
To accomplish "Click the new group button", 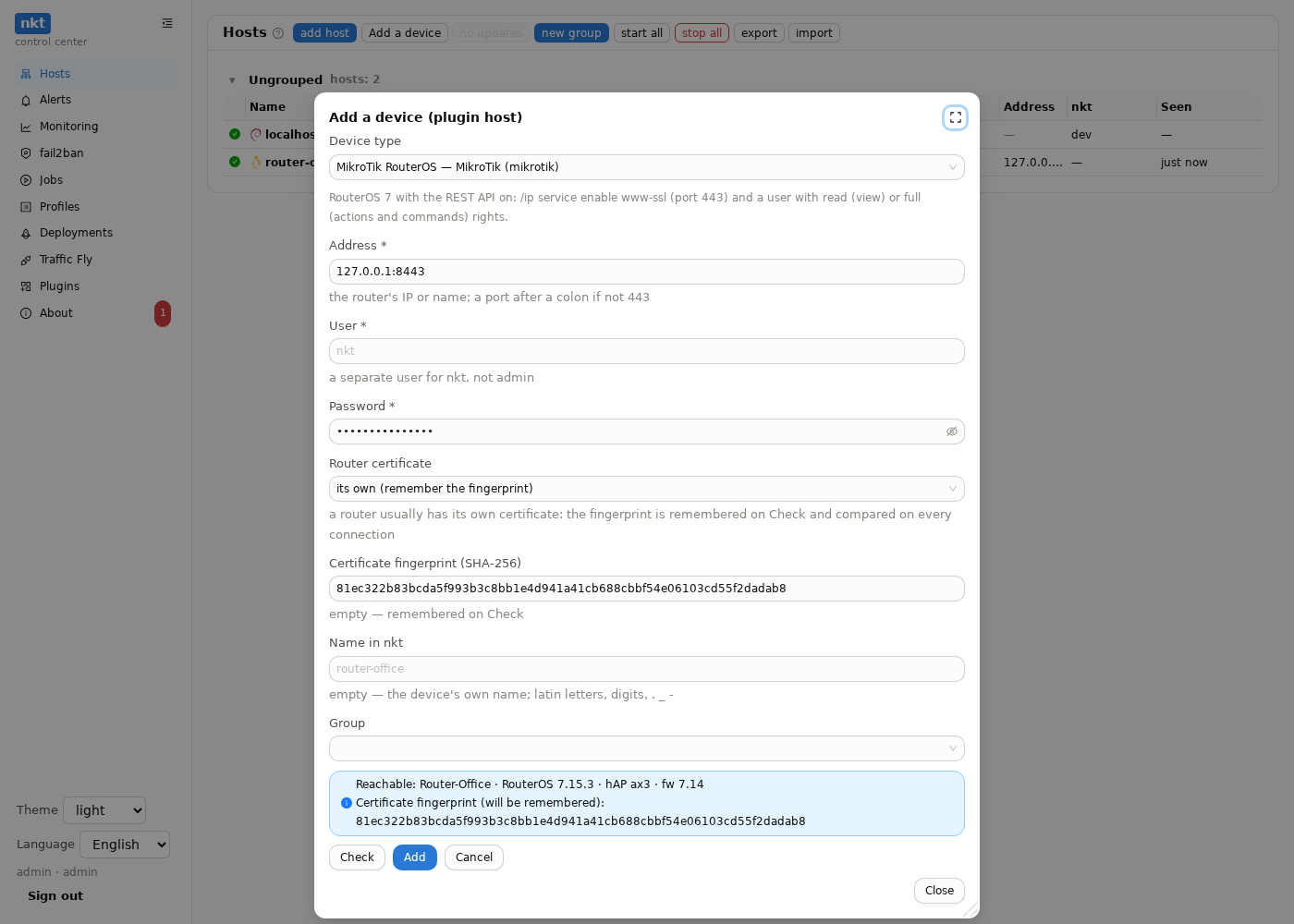I will tap(571, 33).
